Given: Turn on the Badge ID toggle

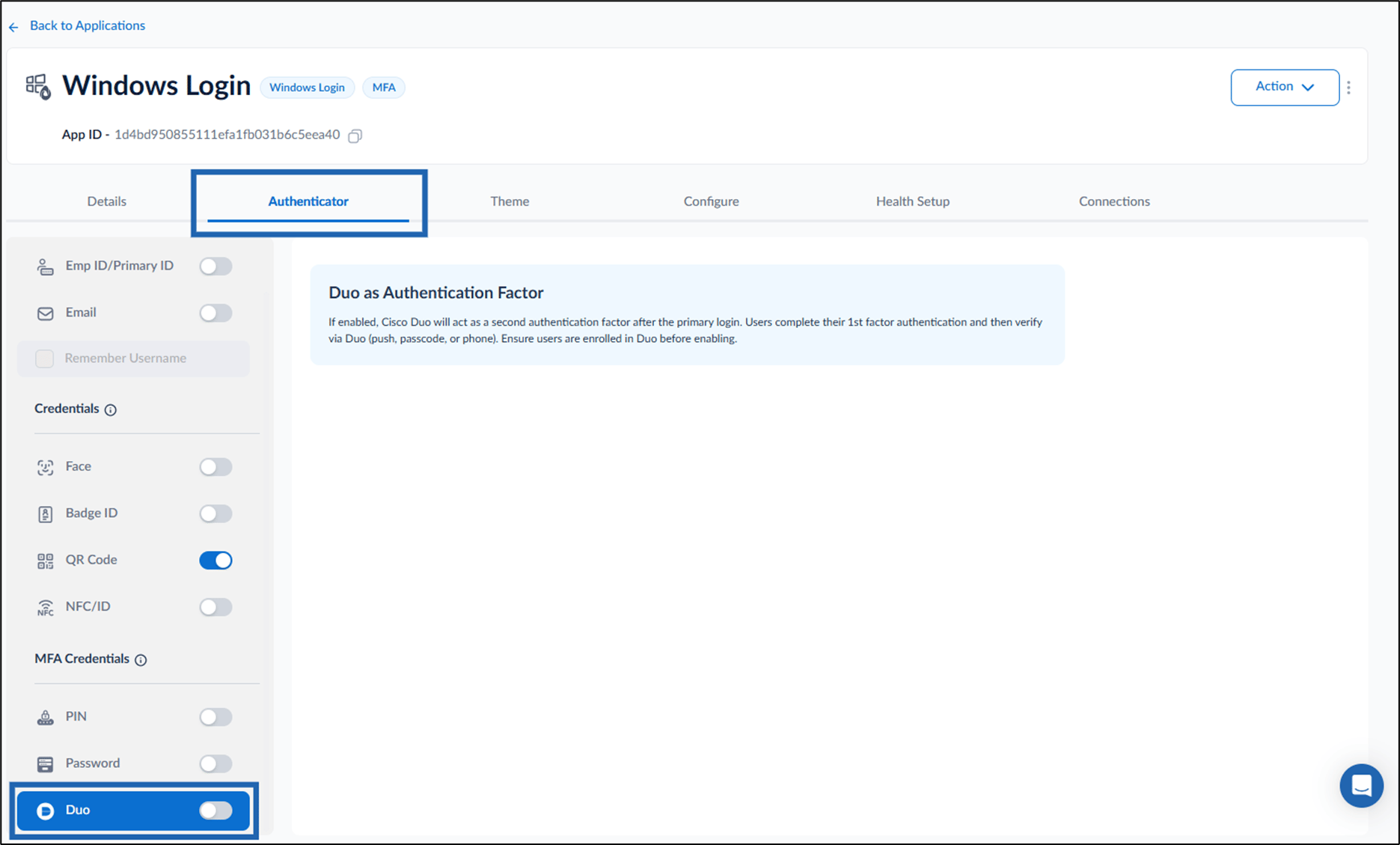Looking at the screenshot, I should 215,513.
